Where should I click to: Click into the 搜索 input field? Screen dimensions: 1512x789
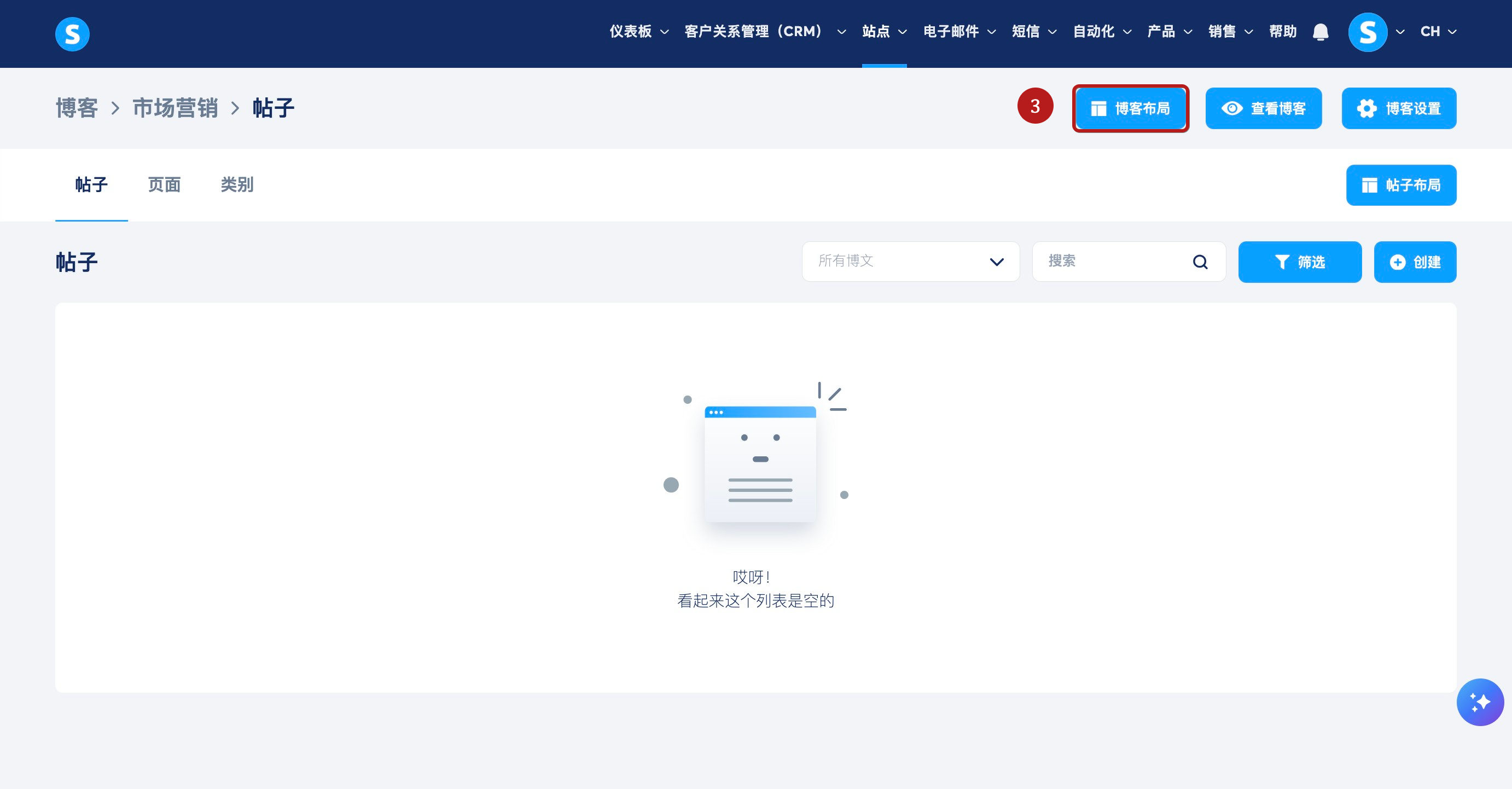1112,262
